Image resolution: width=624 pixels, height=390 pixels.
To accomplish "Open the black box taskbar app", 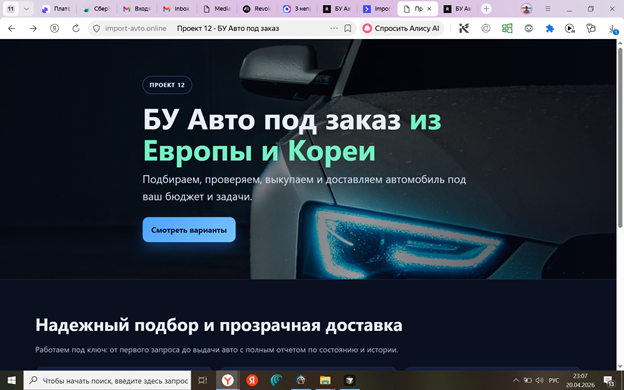I will 349,380.
